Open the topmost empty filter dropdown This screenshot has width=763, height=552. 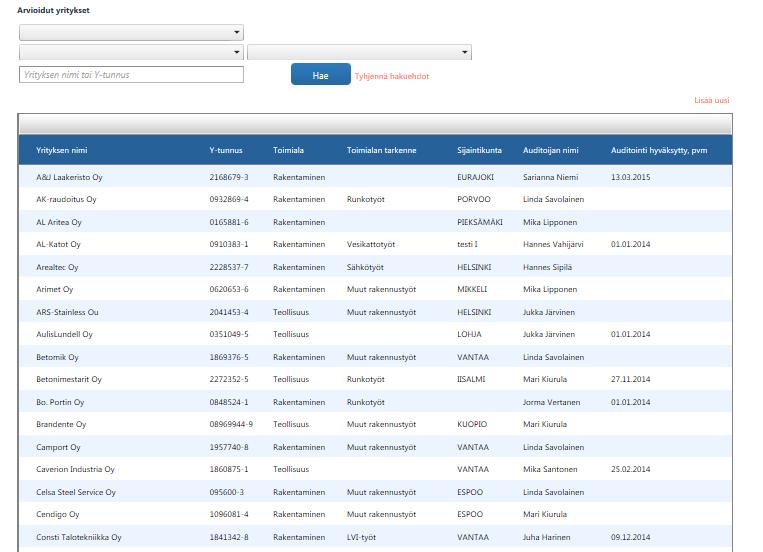pyautogui.click(x=131, y=33)
